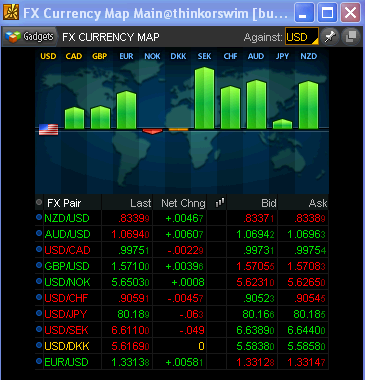Click the CHF label above the map

230,56
